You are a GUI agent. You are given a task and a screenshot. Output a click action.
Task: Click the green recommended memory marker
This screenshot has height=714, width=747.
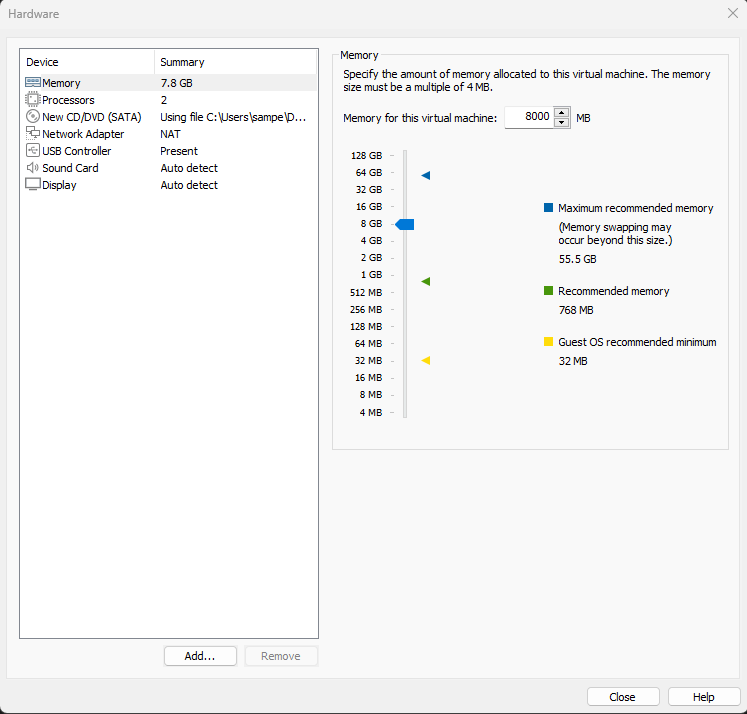coord(425,282)
